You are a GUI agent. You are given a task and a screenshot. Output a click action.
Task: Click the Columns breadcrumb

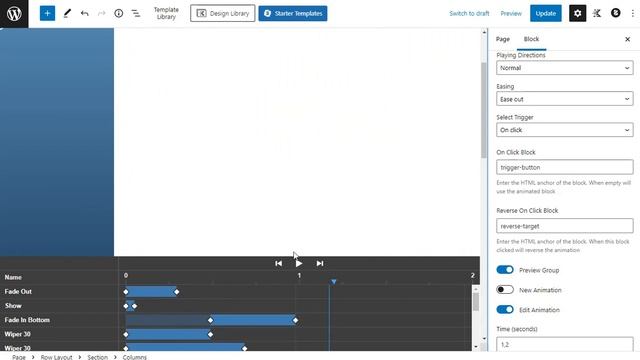click(x=134, y=357)
